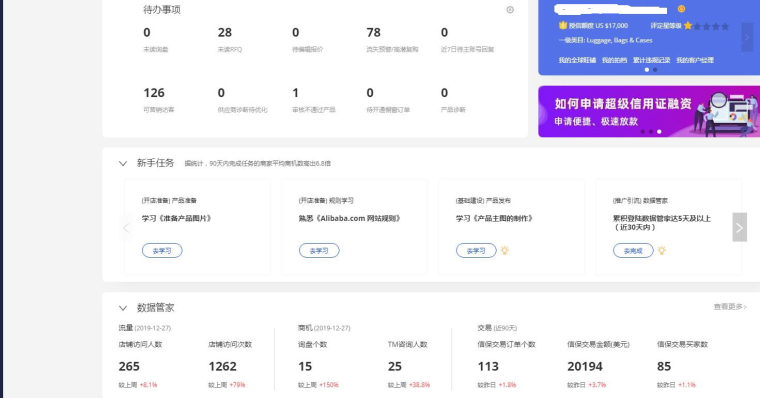
Task: Click 交易 (近90天) group label
Action: pyautogui.click(x=497, y=328)
